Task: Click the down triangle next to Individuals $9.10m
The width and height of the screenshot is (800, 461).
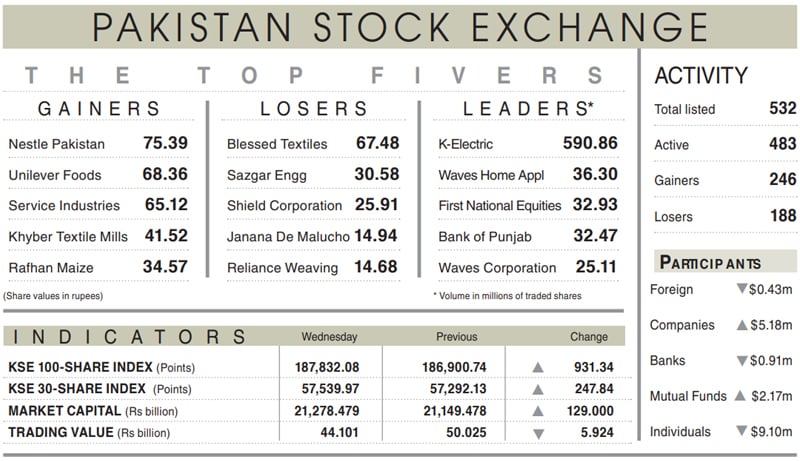Action: tap(741, 432)
